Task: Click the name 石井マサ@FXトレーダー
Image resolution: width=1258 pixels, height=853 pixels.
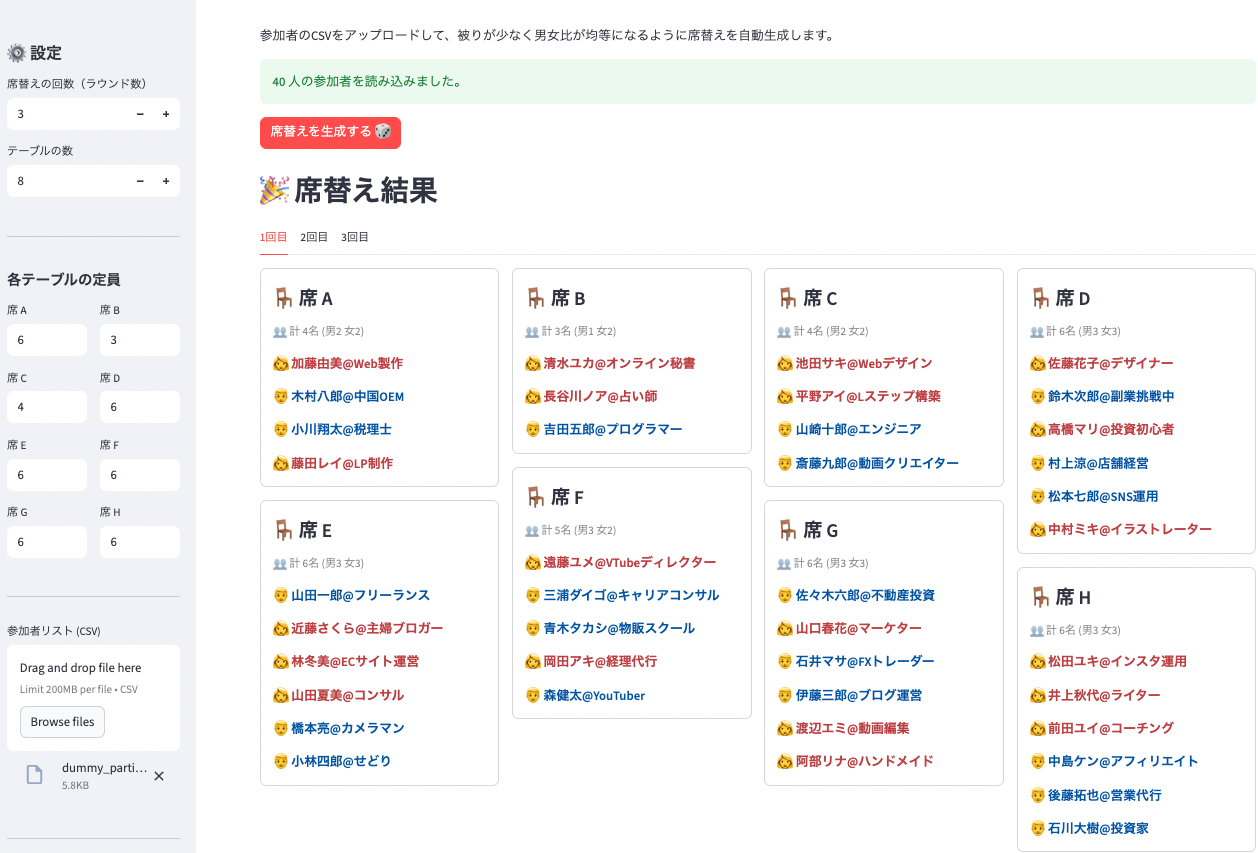Action: (x=865, y=662)
